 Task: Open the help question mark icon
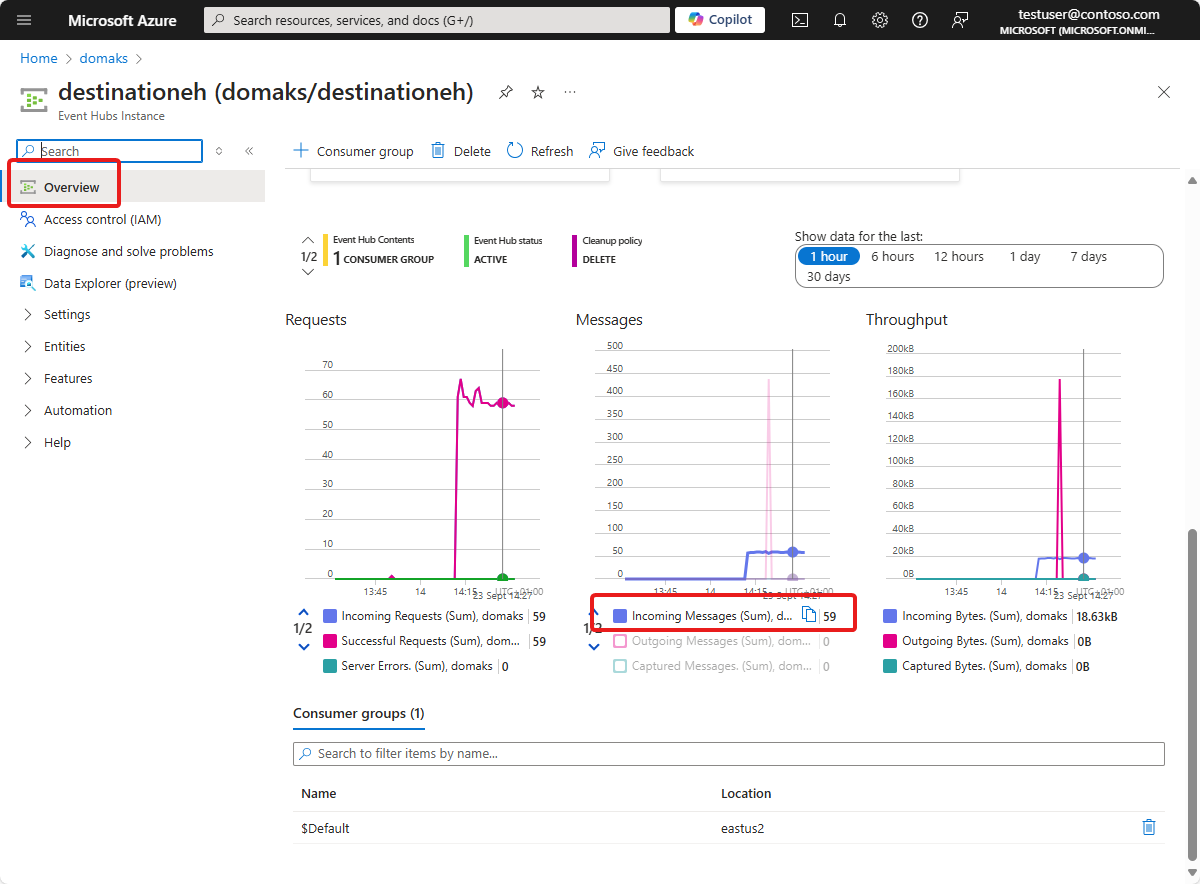pyautogui.click(x=919, y=19)
